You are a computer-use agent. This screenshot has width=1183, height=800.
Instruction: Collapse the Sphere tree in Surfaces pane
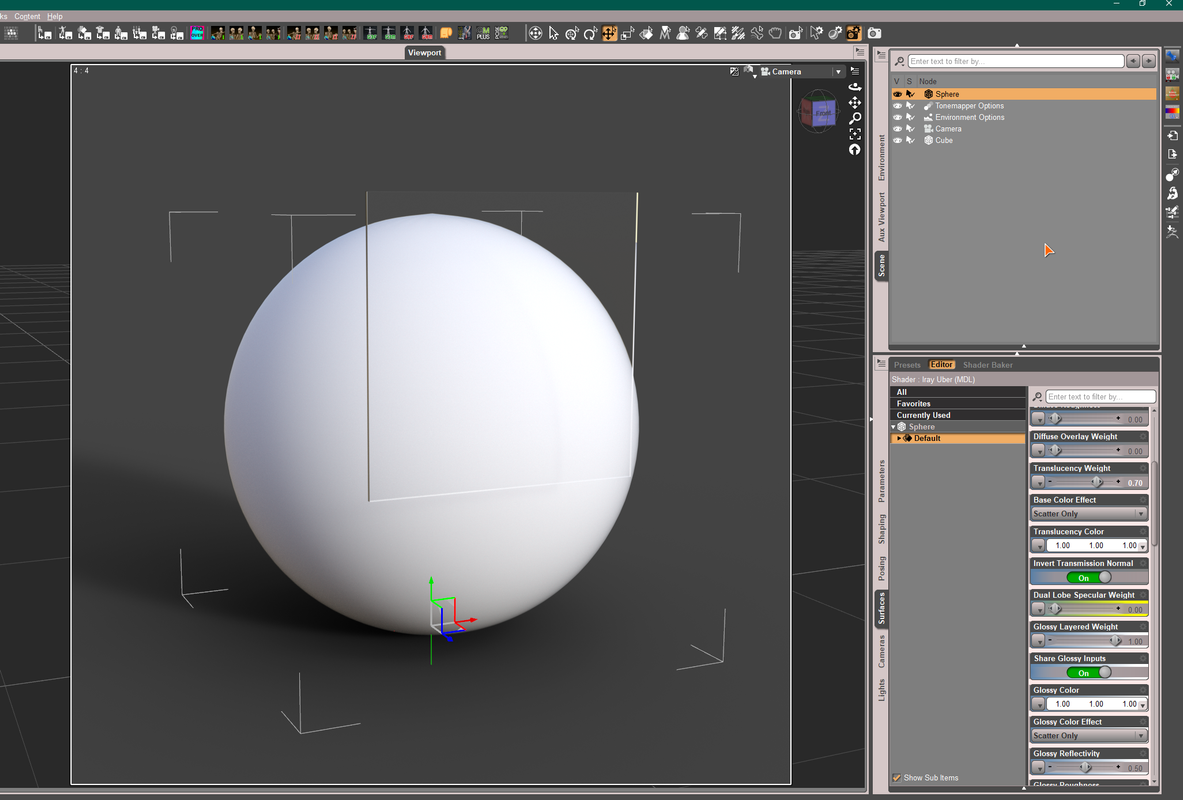pyautogui.click(x=894, y=427)
